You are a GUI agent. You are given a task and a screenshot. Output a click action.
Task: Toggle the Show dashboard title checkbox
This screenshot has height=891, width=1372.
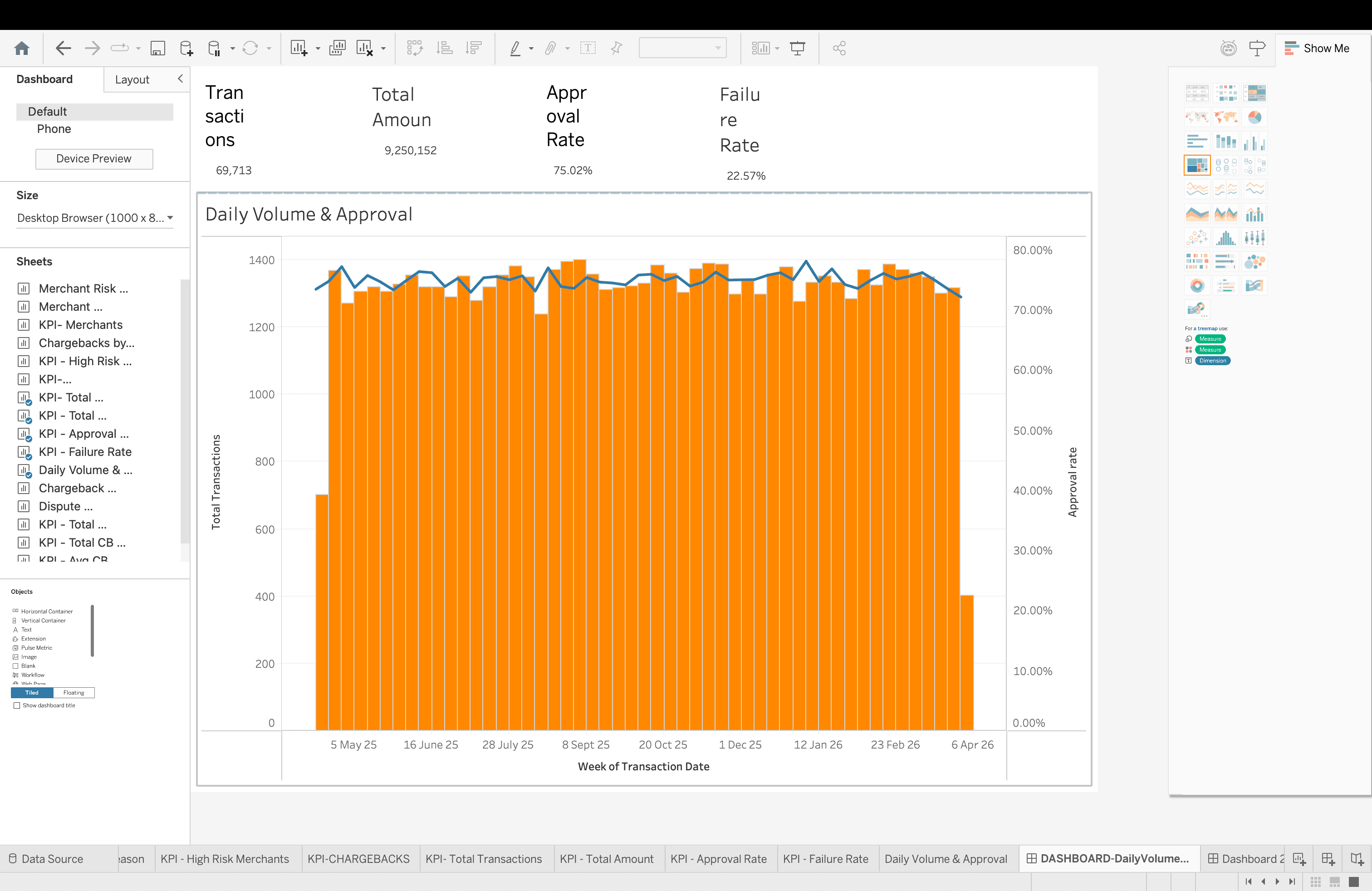point(17,705)
